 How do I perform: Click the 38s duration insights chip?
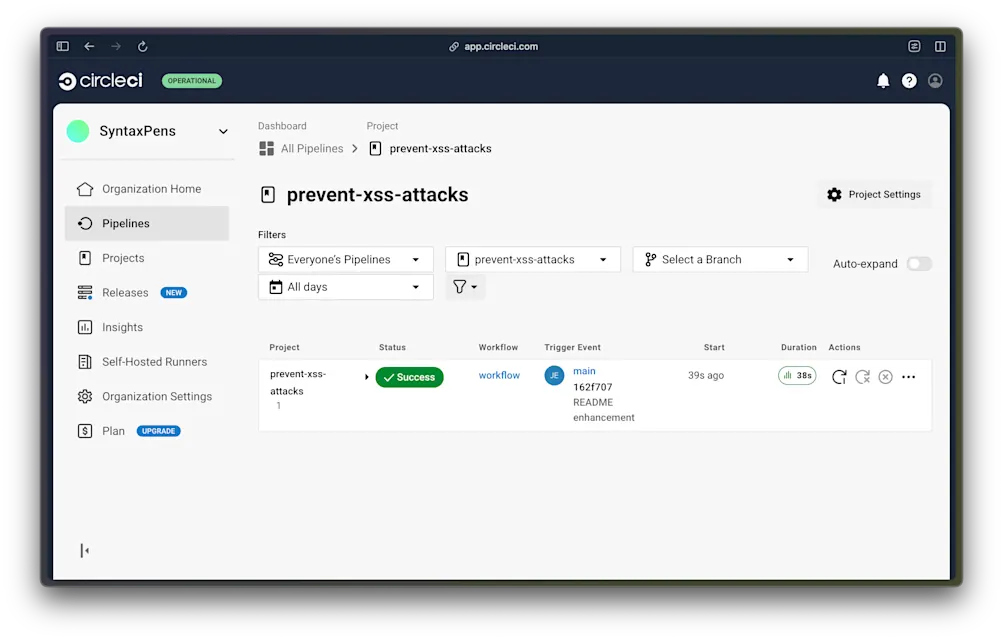tap(797, 376)
